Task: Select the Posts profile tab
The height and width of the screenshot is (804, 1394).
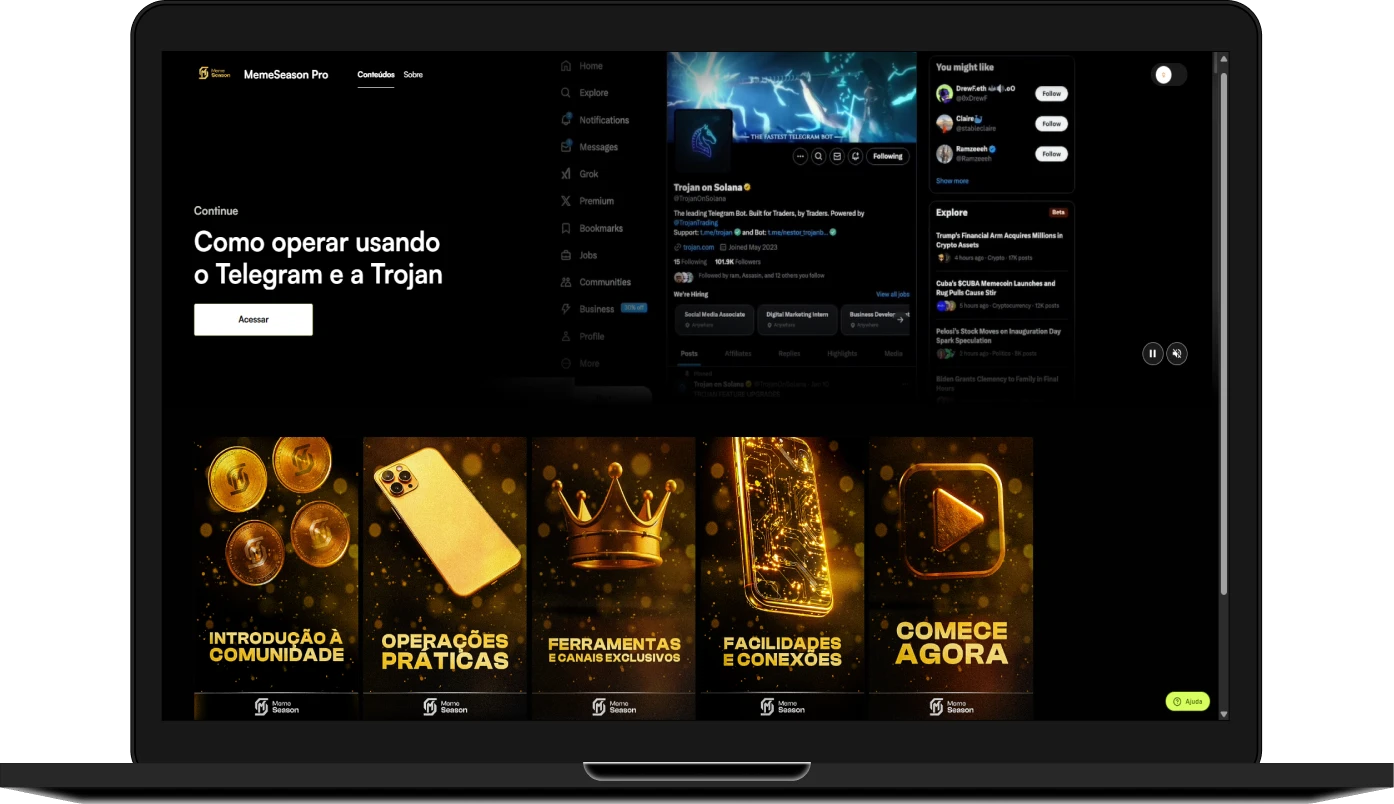Action: pyautogui.click(x=689, y=353)
